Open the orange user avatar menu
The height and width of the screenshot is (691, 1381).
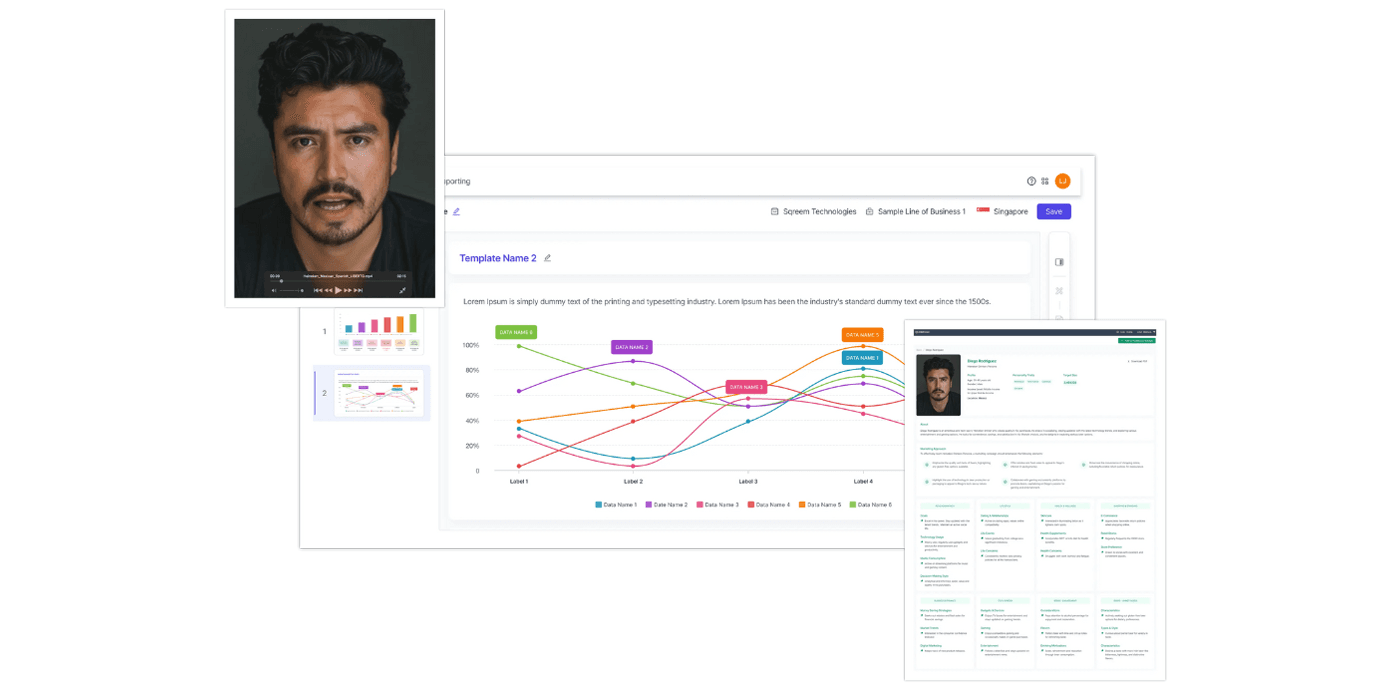[1063, 181]
